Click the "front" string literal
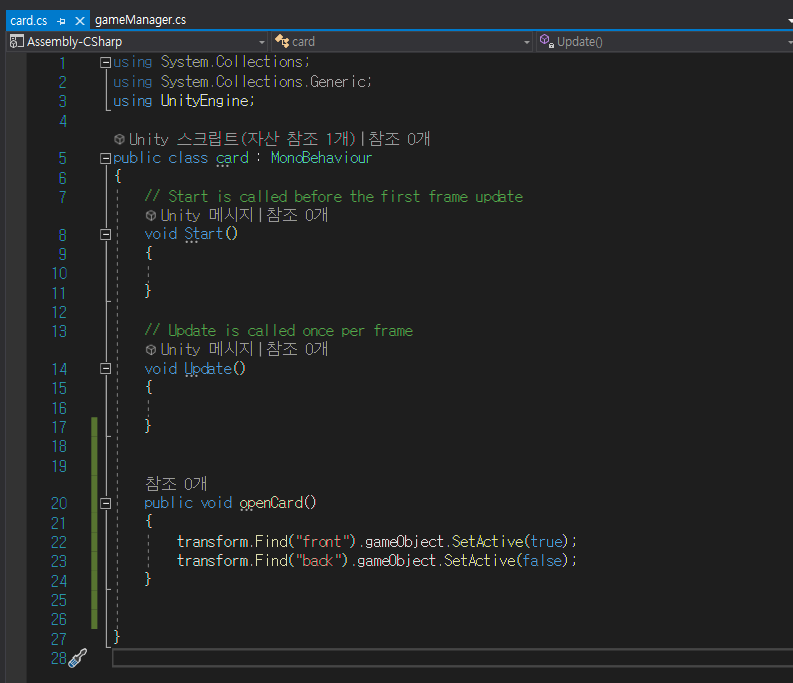The height and width of the screenshot is (683, 793). (325, 542)
